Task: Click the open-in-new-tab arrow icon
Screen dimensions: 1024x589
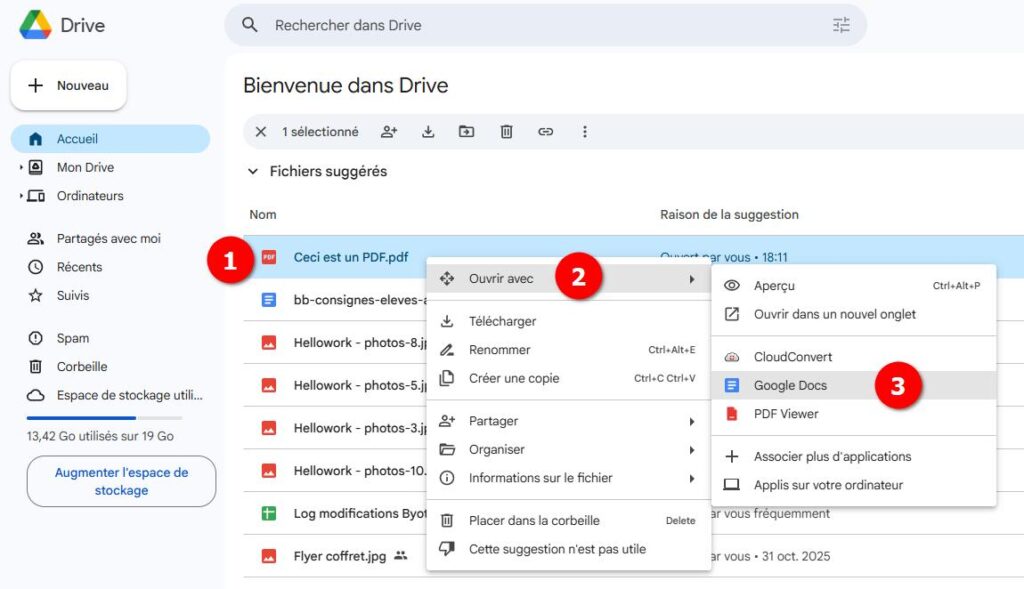Action: coord(732,314)
